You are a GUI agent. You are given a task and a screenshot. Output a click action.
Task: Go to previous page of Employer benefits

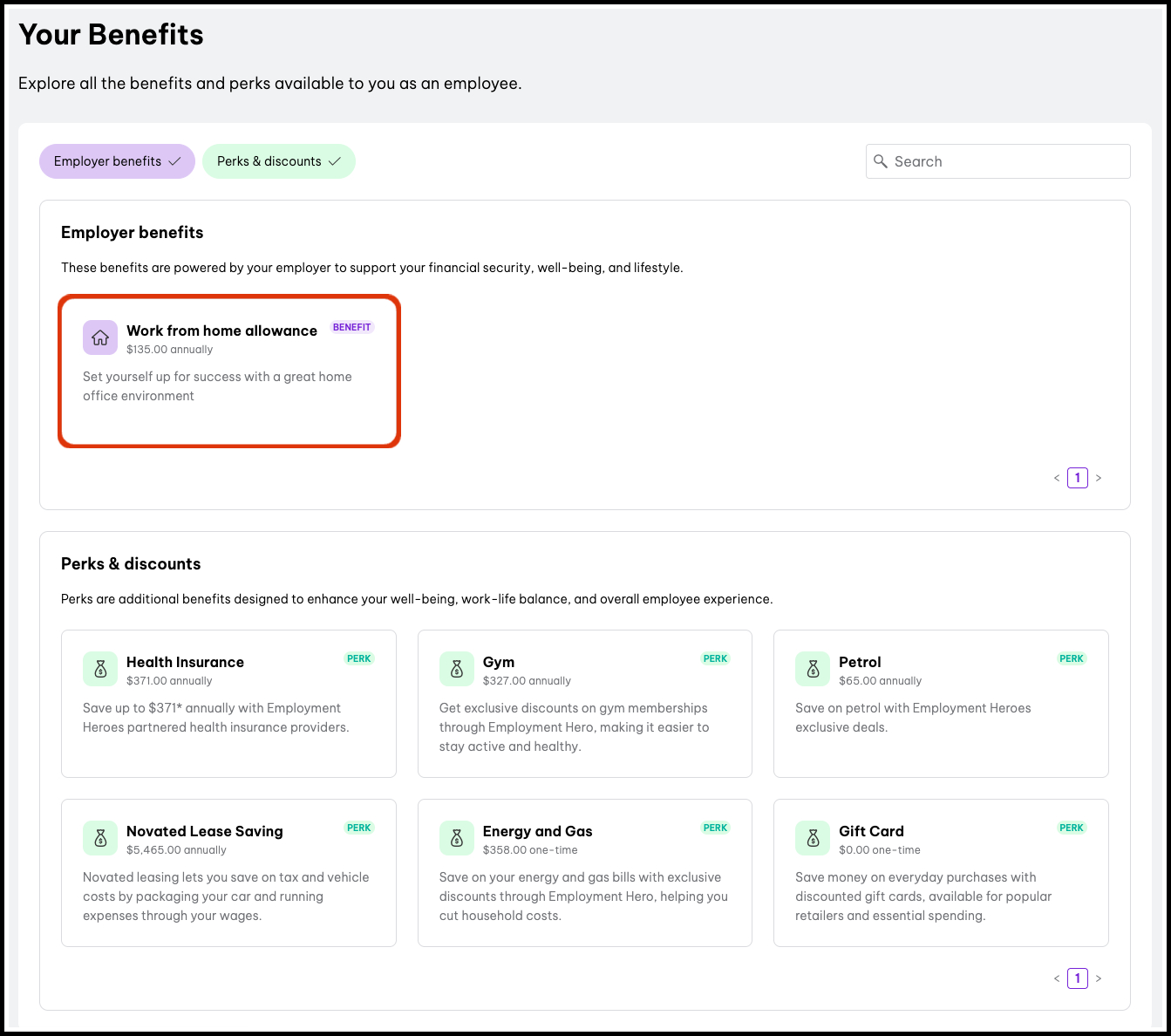click(x=1057, y=478)
